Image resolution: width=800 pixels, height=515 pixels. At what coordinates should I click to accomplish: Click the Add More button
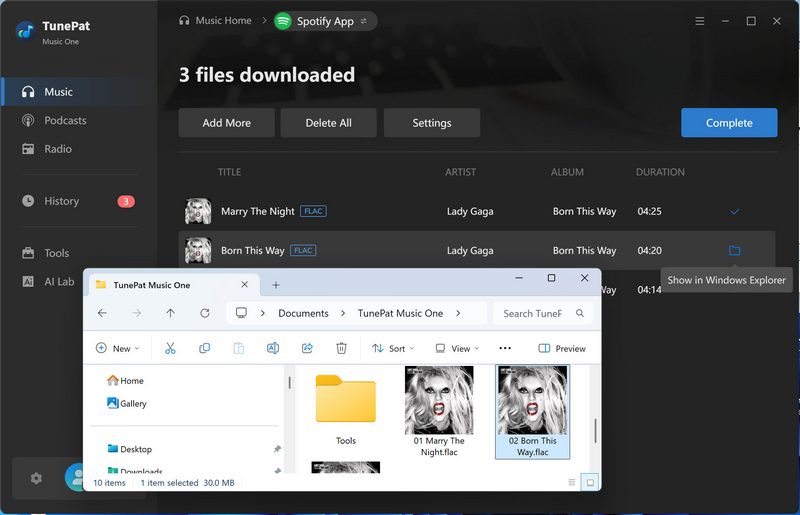pyautogui.click(x=227, y=122)
